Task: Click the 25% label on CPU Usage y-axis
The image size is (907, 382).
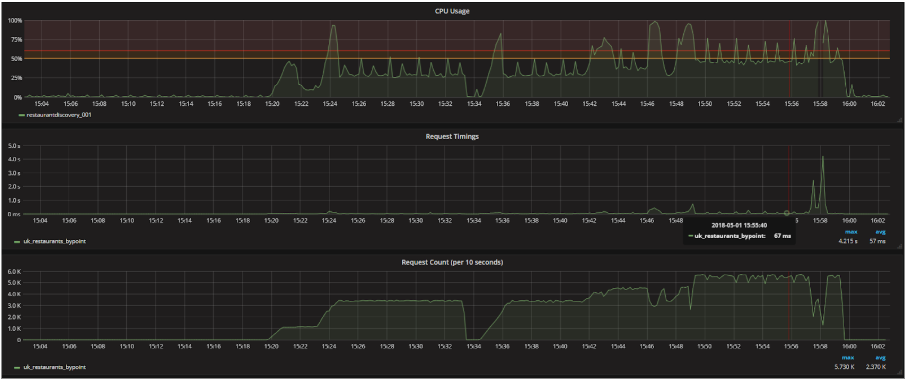Action: pos(16,78)
